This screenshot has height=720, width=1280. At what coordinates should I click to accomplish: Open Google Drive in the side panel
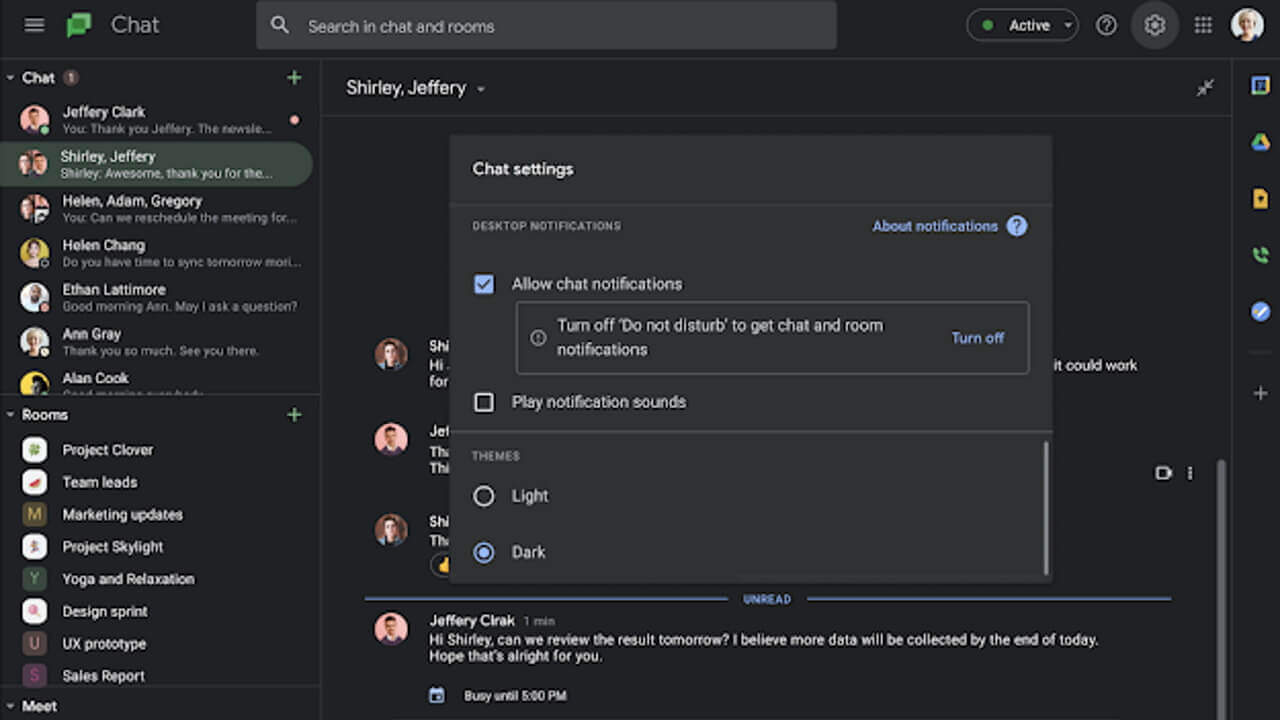(1260, 143)
